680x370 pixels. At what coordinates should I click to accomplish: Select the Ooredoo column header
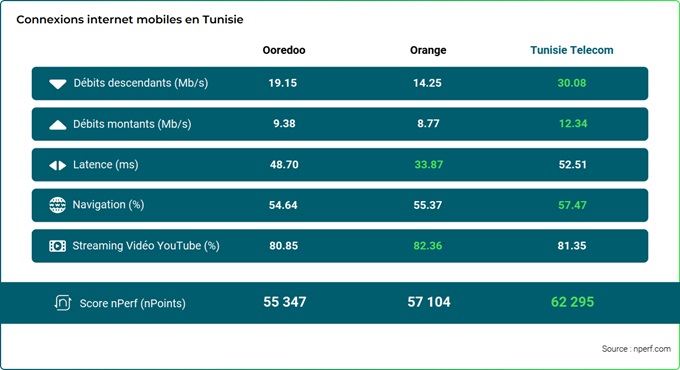click(284, 50)
